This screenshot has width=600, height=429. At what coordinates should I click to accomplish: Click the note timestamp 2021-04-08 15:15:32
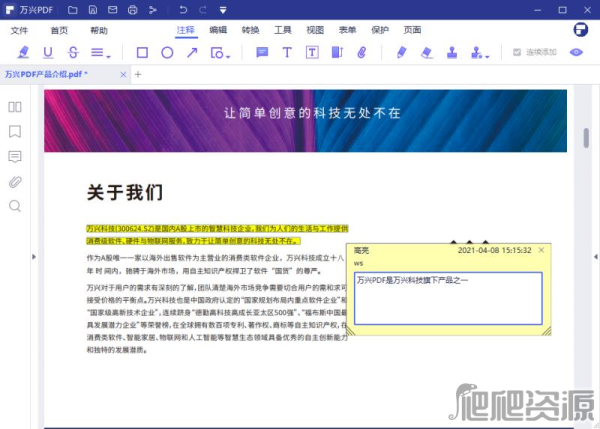tap(494, 250)
